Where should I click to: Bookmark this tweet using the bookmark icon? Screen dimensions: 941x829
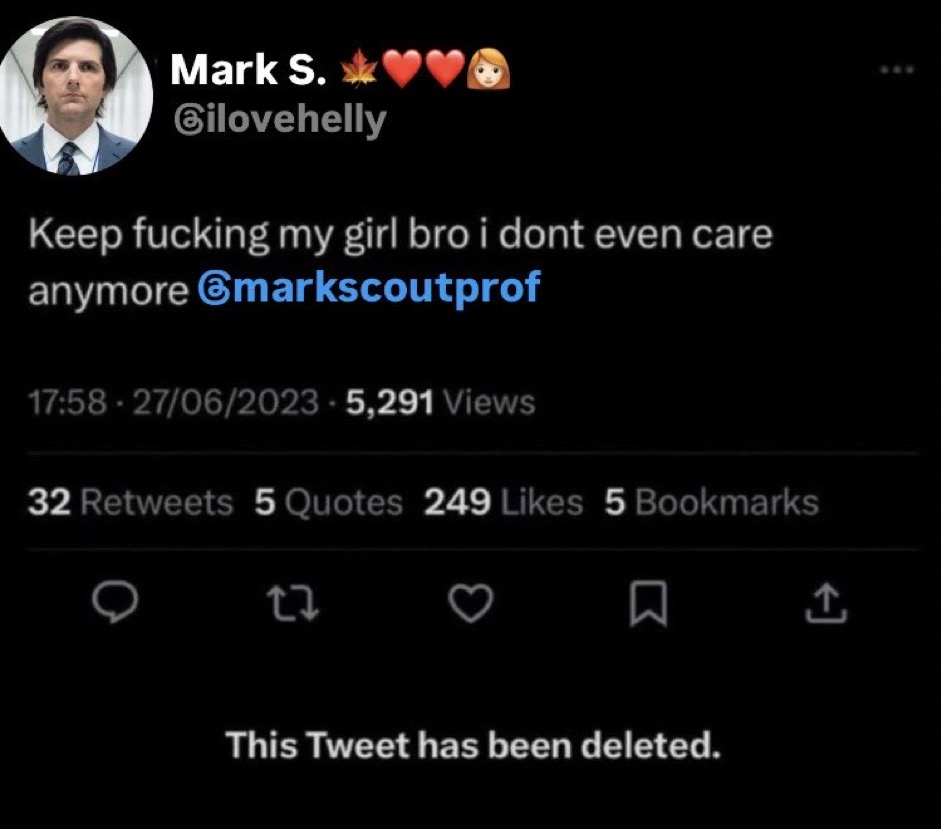pyautogui.click(x=649, y=605)
